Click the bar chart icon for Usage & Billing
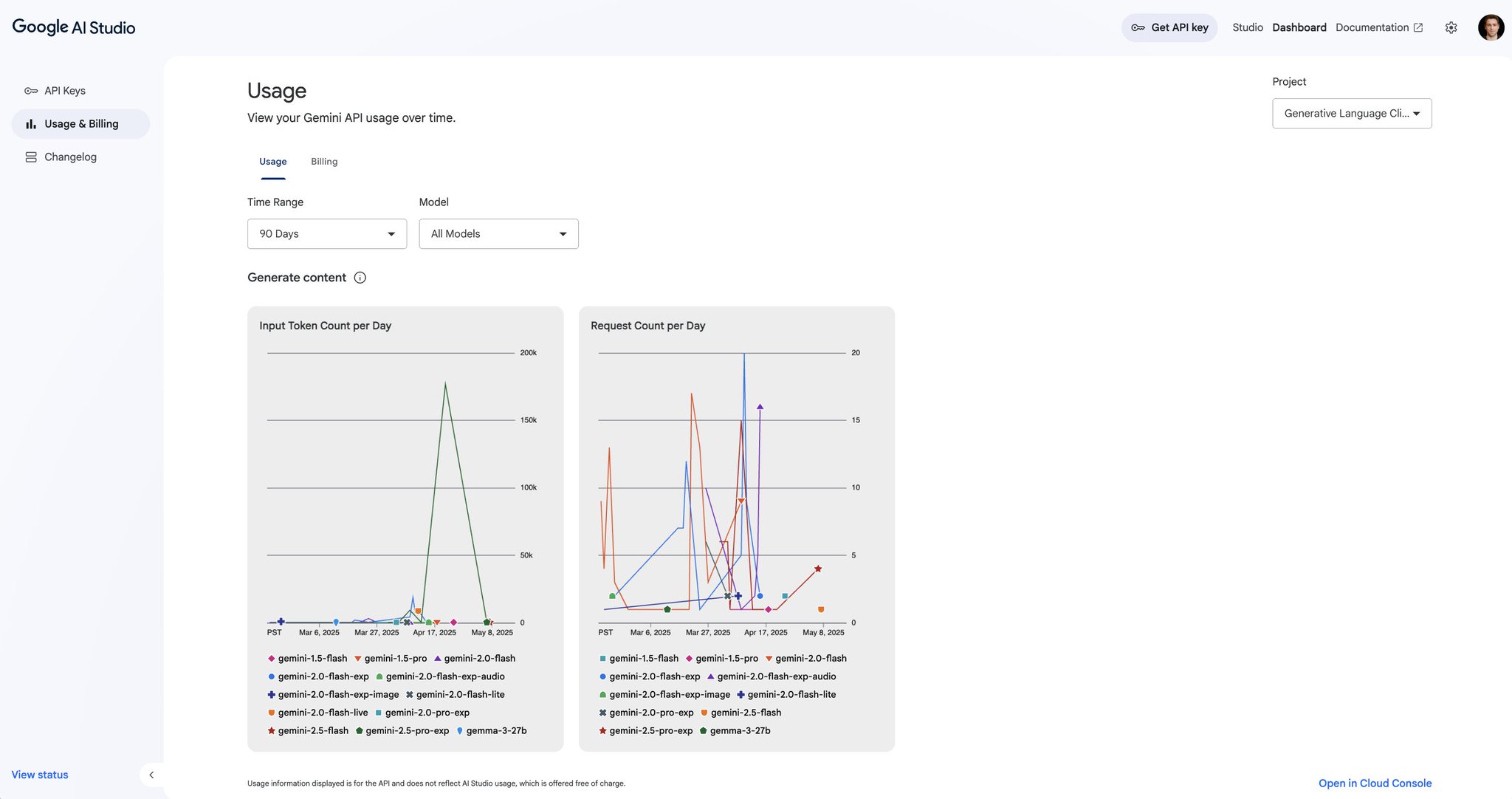The height and width of the screenshot is (799, 1512). click(x=31, y=124)
